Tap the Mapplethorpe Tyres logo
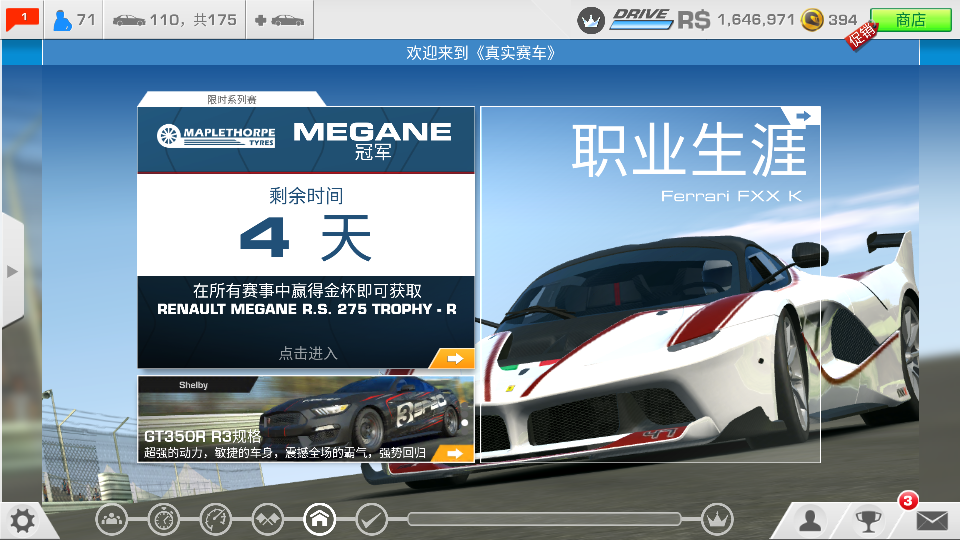Image resolution: width=960 pixels, height=540 pixels. (x=216, y=136)
